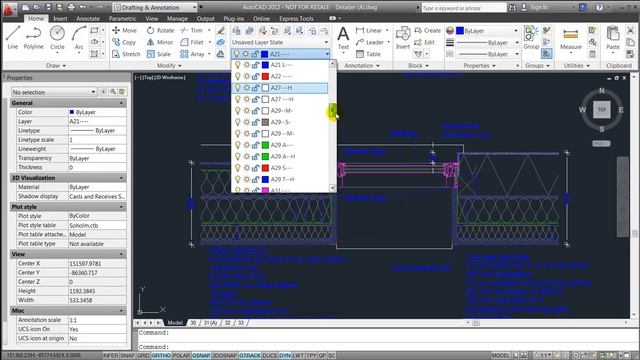
Task: Open the Parametric ribbon tab
Action: pos(122,18)
